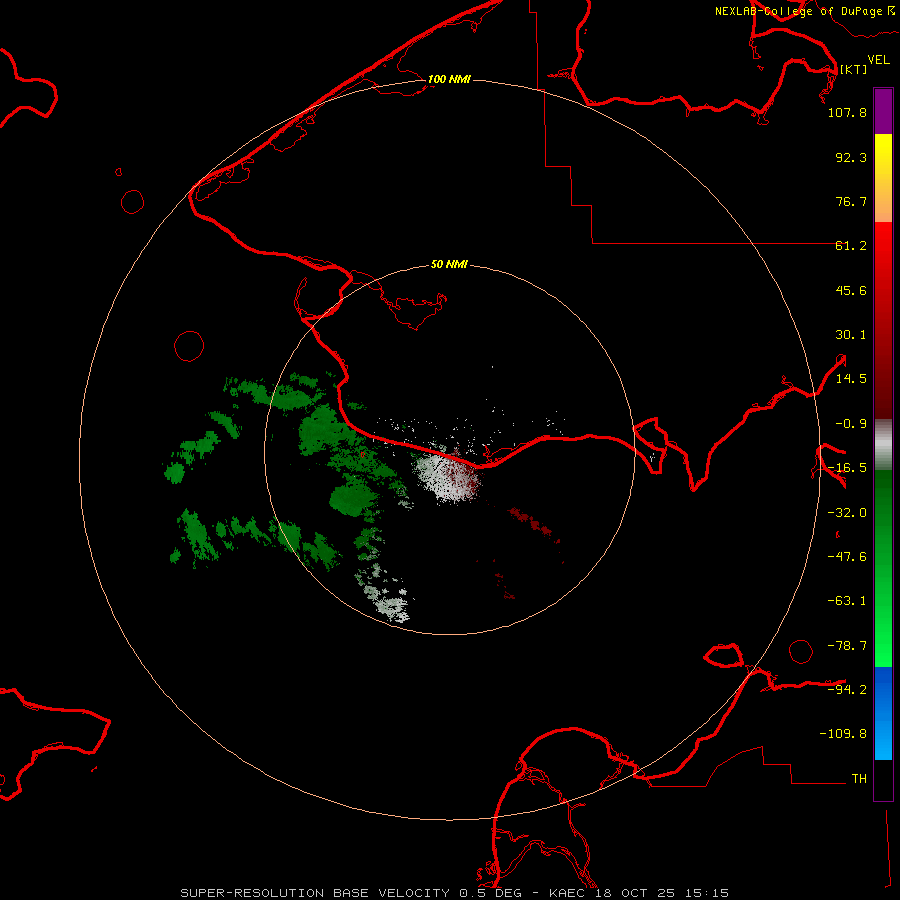Select the -94.2 scale value
Image resolution: width=900 pixels, height=900 pixels.
pos(847,690)
